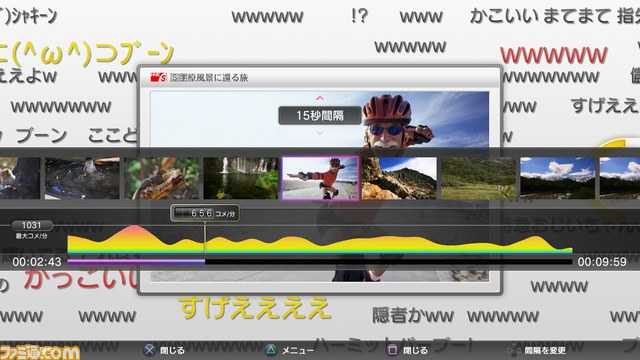Click the 1031 最大コメ/分 indicator
Screen dimensions: 640x360
pyautogui.click(x=32, y=229)
